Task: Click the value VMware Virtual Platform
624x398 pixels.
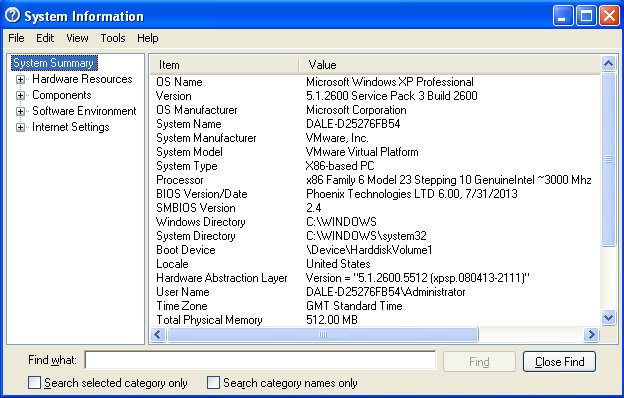Action: [x=362, y=152]
